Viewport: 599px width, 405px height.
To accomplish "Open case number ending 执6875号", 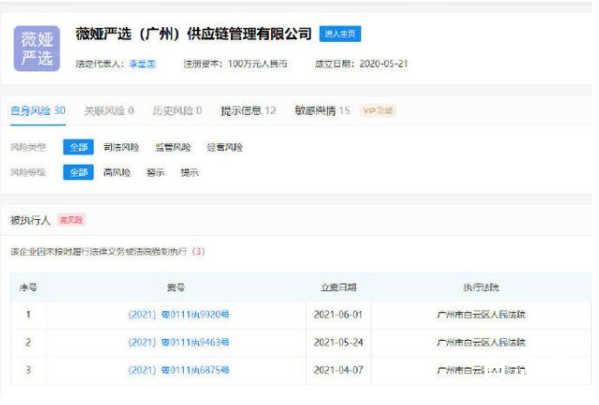I will (x=179, y=370).
